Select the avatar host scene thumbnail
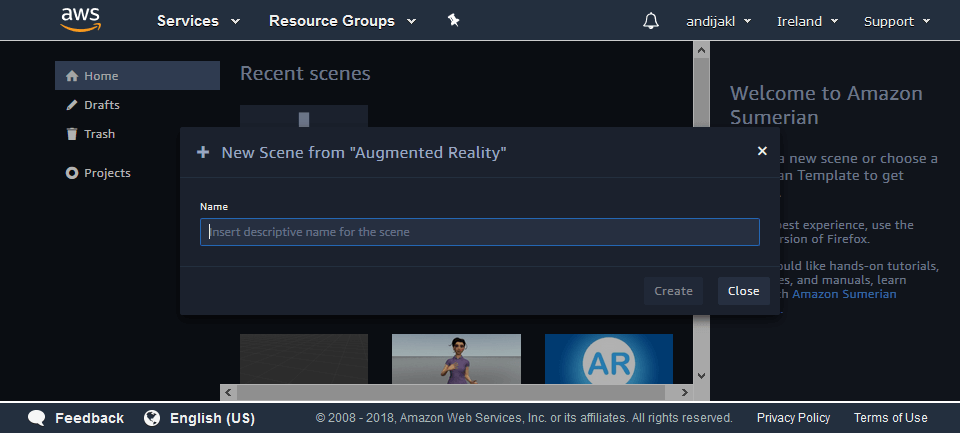The width and height of the screenshot is (960, 433). (456, 359)
